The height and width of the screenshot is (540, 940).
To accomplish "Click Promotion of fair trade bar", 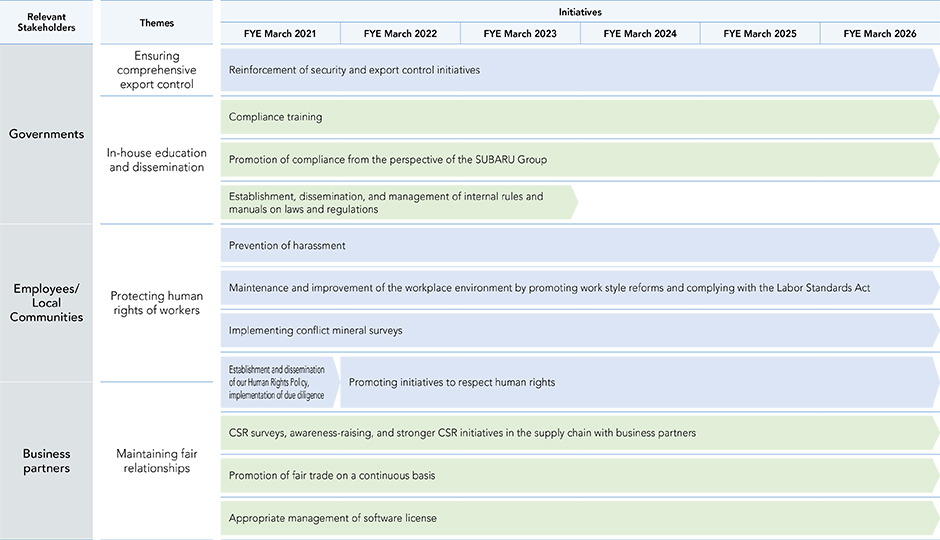I will [x=580, y=475].
